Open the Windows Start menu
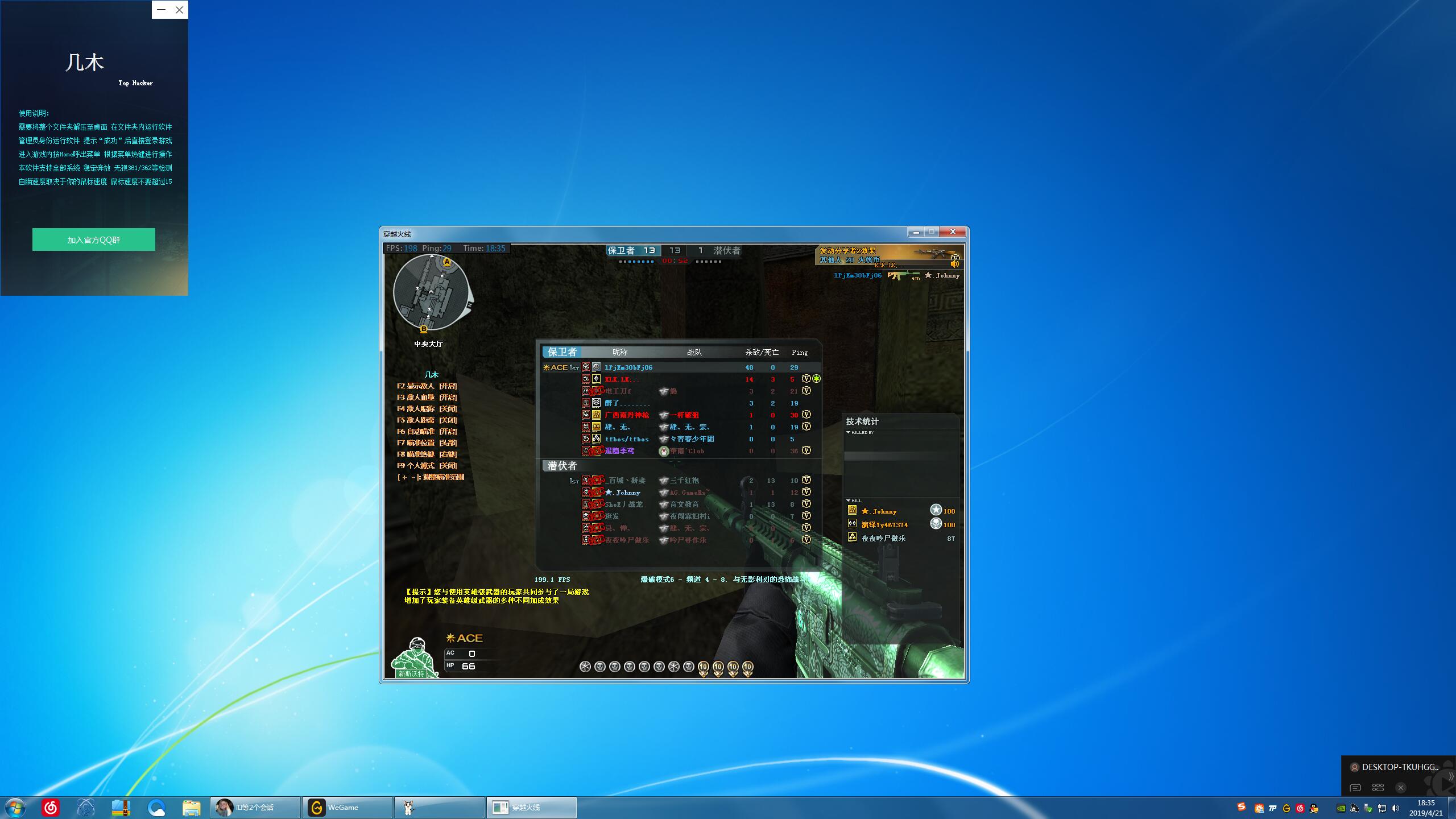The width and height of the screenshot is (1456, 819). [x=15, y=808]
